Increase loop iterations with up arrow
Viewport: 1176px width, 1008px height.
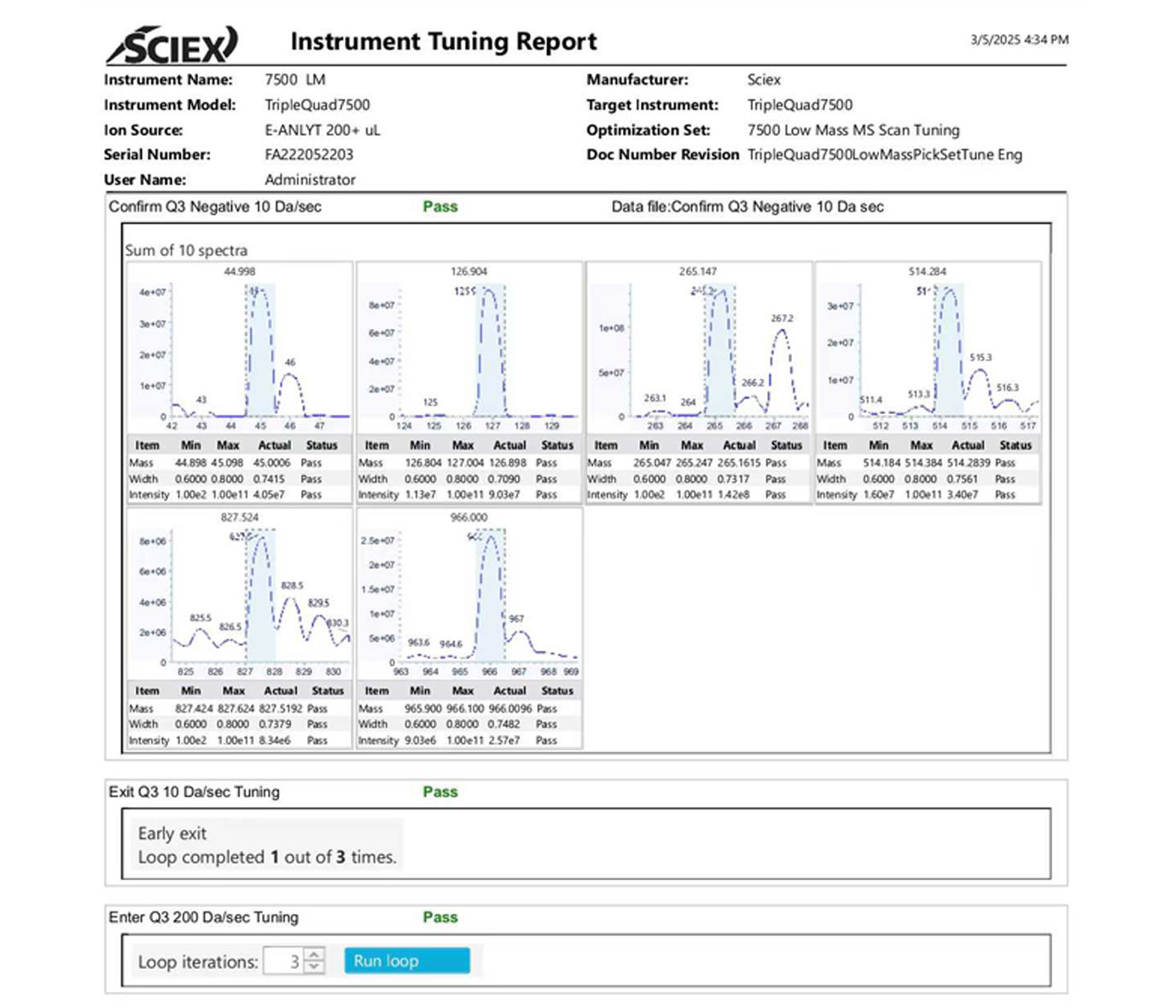[x=315, y=955]
